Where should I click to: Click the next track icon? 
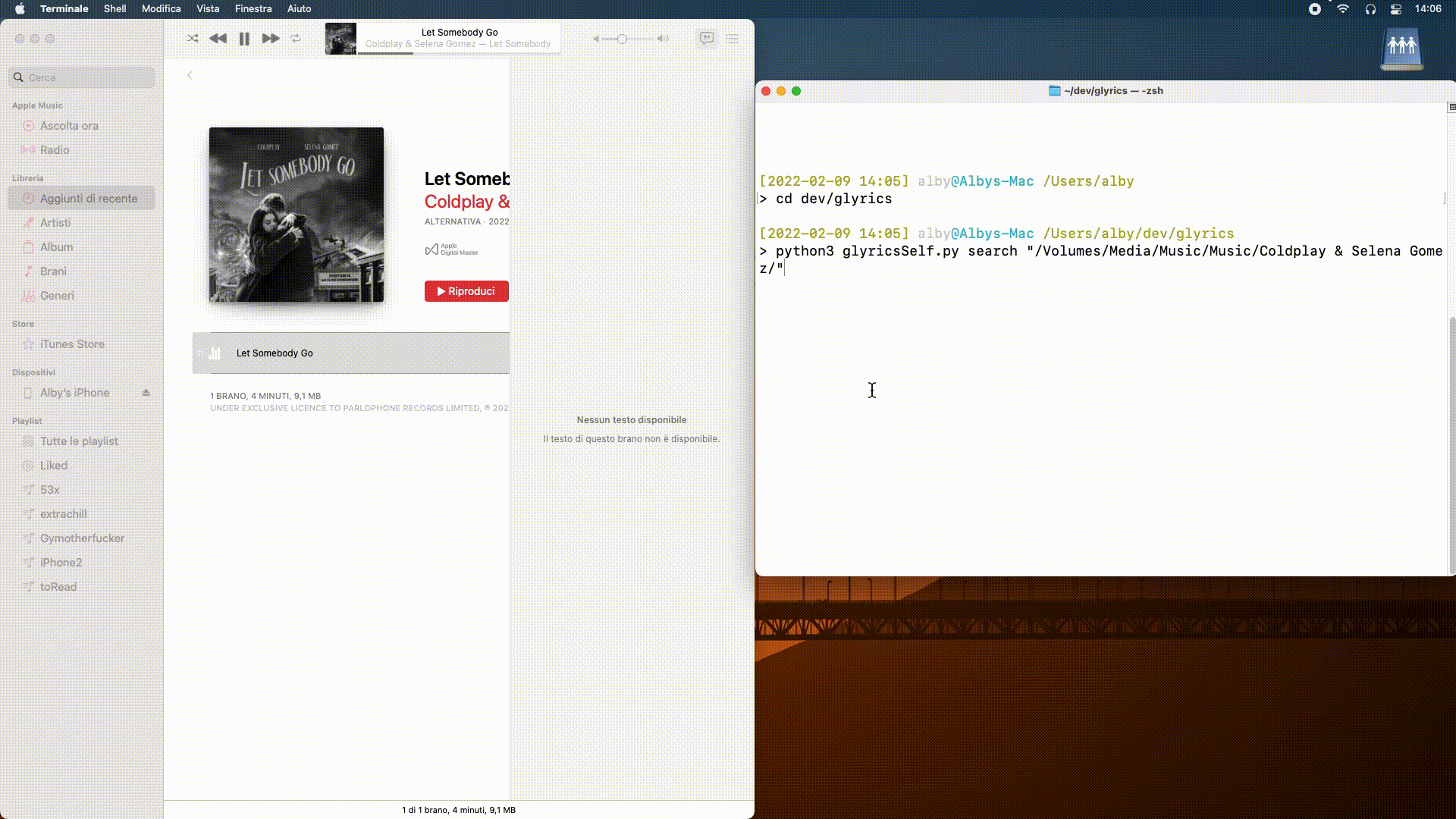tap(271, 38)
